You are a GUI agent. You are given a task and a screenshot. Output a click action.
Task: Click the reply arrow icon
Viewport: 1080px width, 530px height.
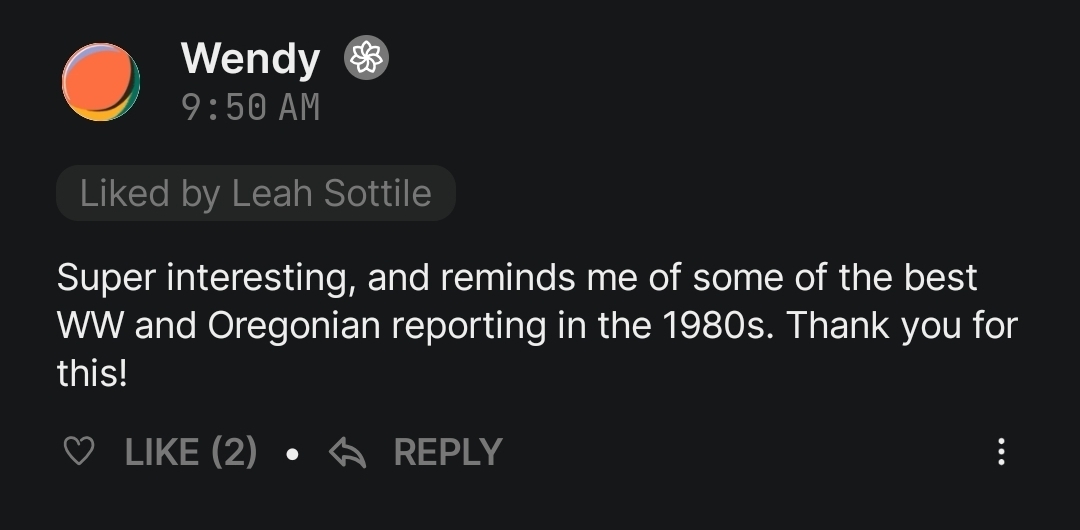pyautogui.click(x=347, y=453)
